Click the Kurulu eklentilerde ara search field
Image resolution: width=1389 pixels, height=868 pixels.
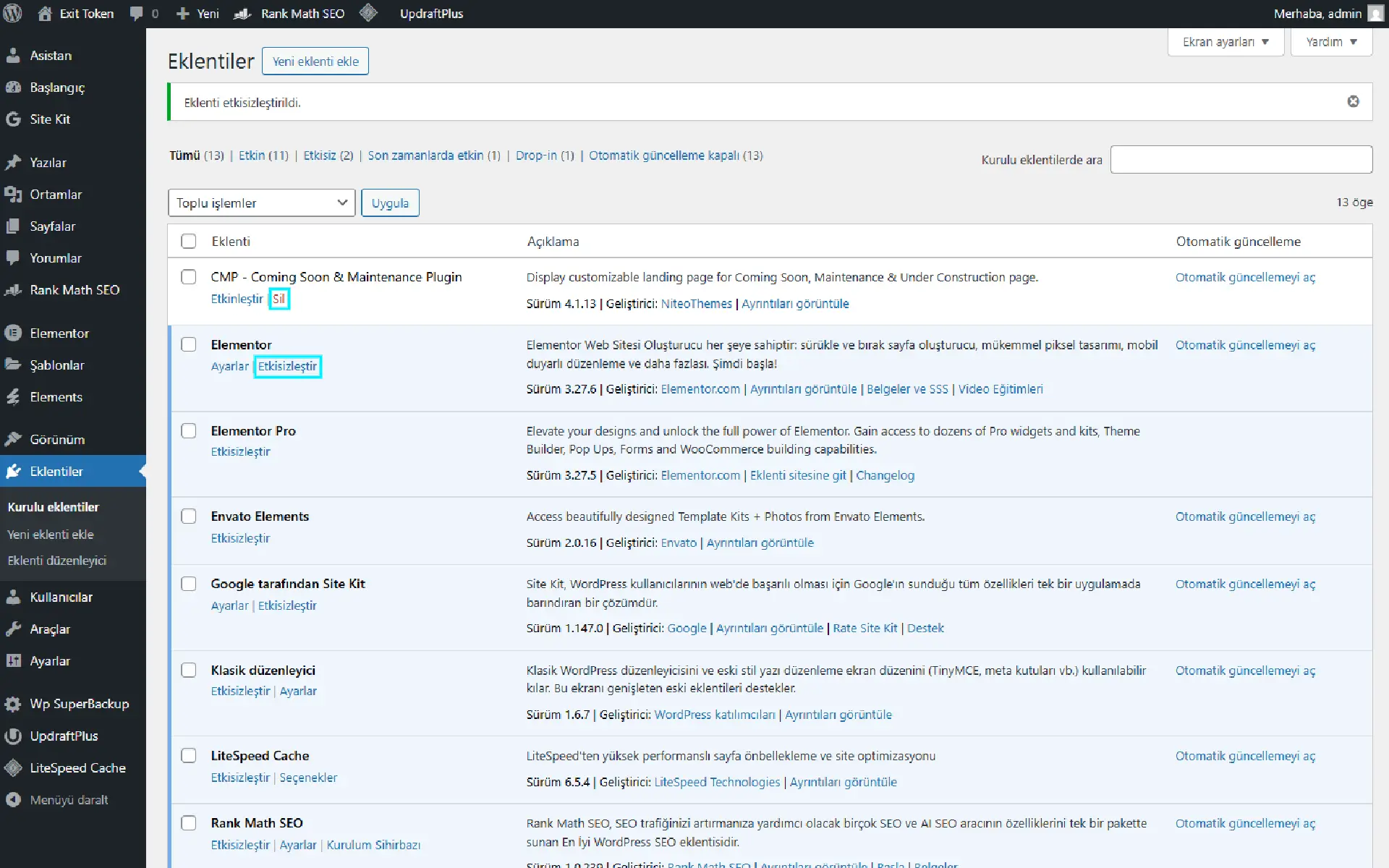click(1241, 159)
